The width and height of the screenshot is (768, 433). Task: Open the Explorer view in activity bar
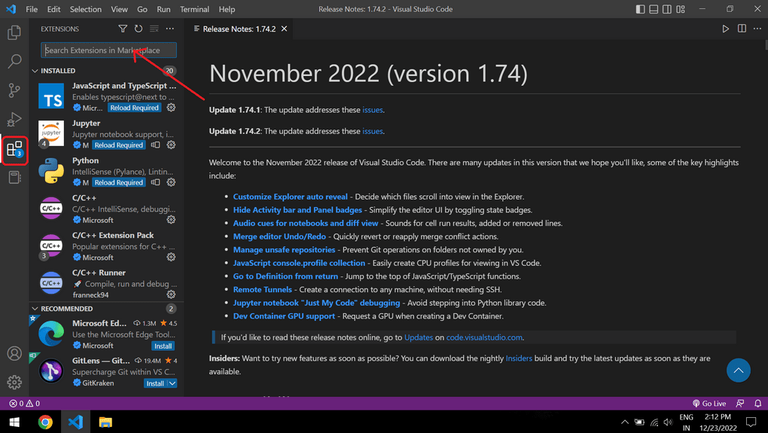(14, 32)
